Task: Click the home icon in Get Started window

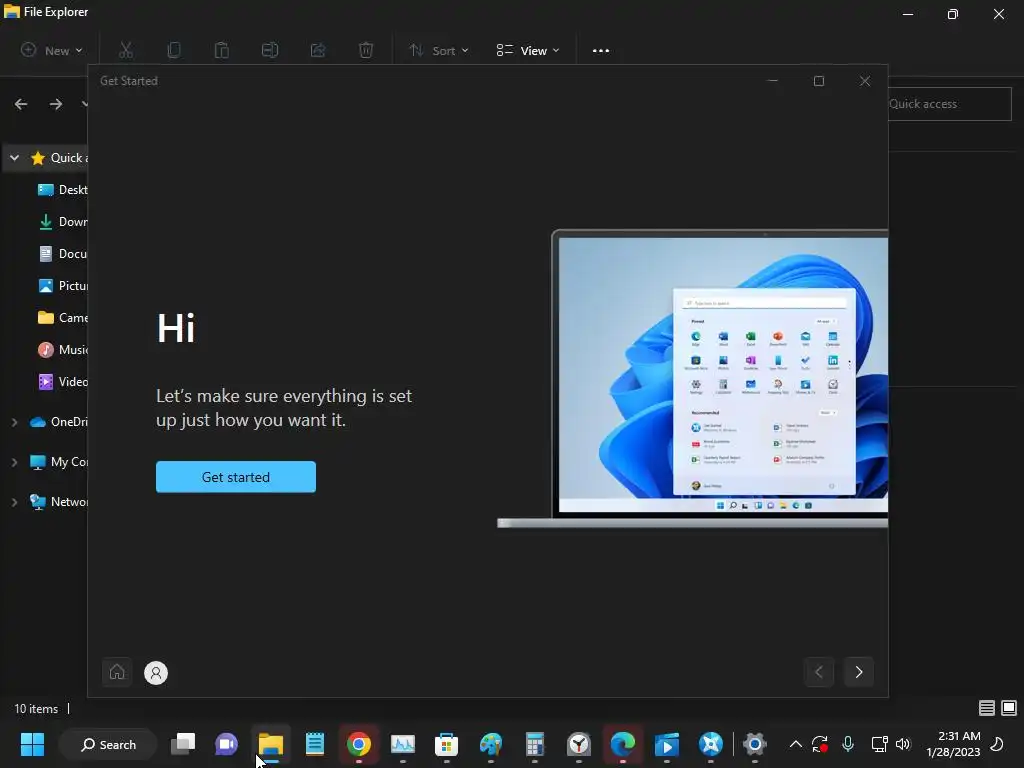Action: pyautogui.click(x=117, y=672)
